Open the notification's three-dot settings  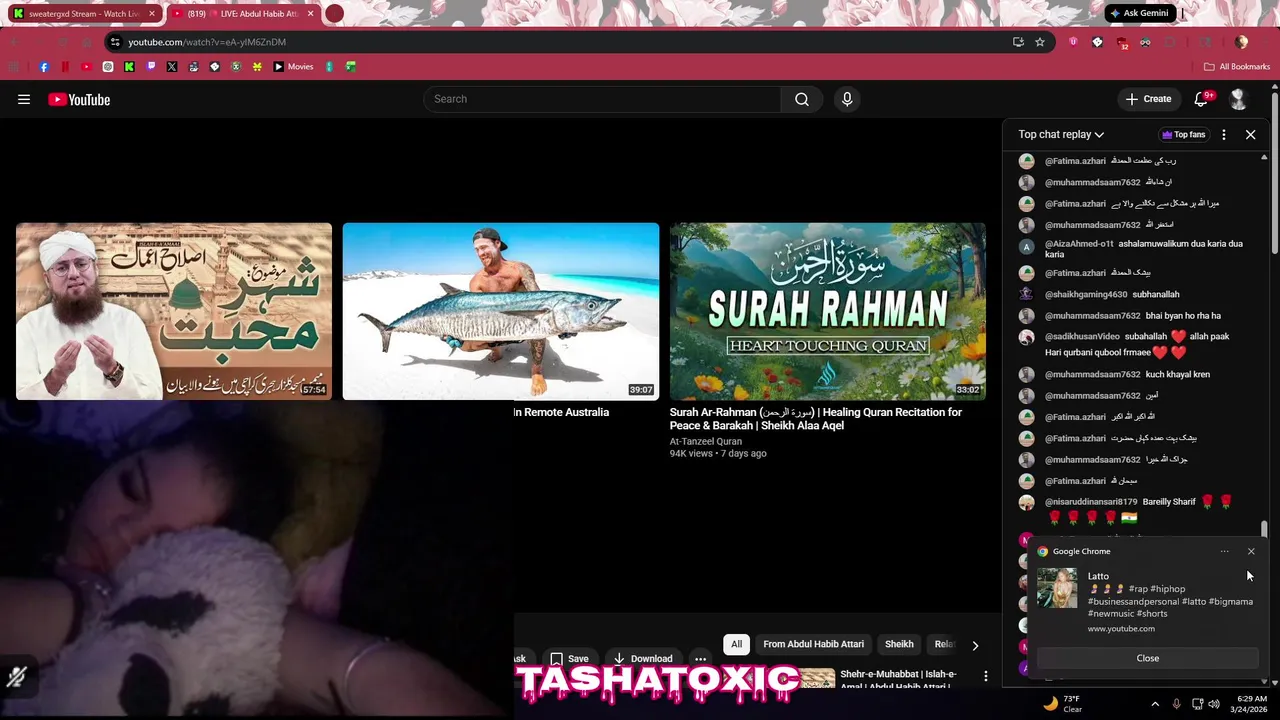pyautogui.click(x=1224, y=551)
